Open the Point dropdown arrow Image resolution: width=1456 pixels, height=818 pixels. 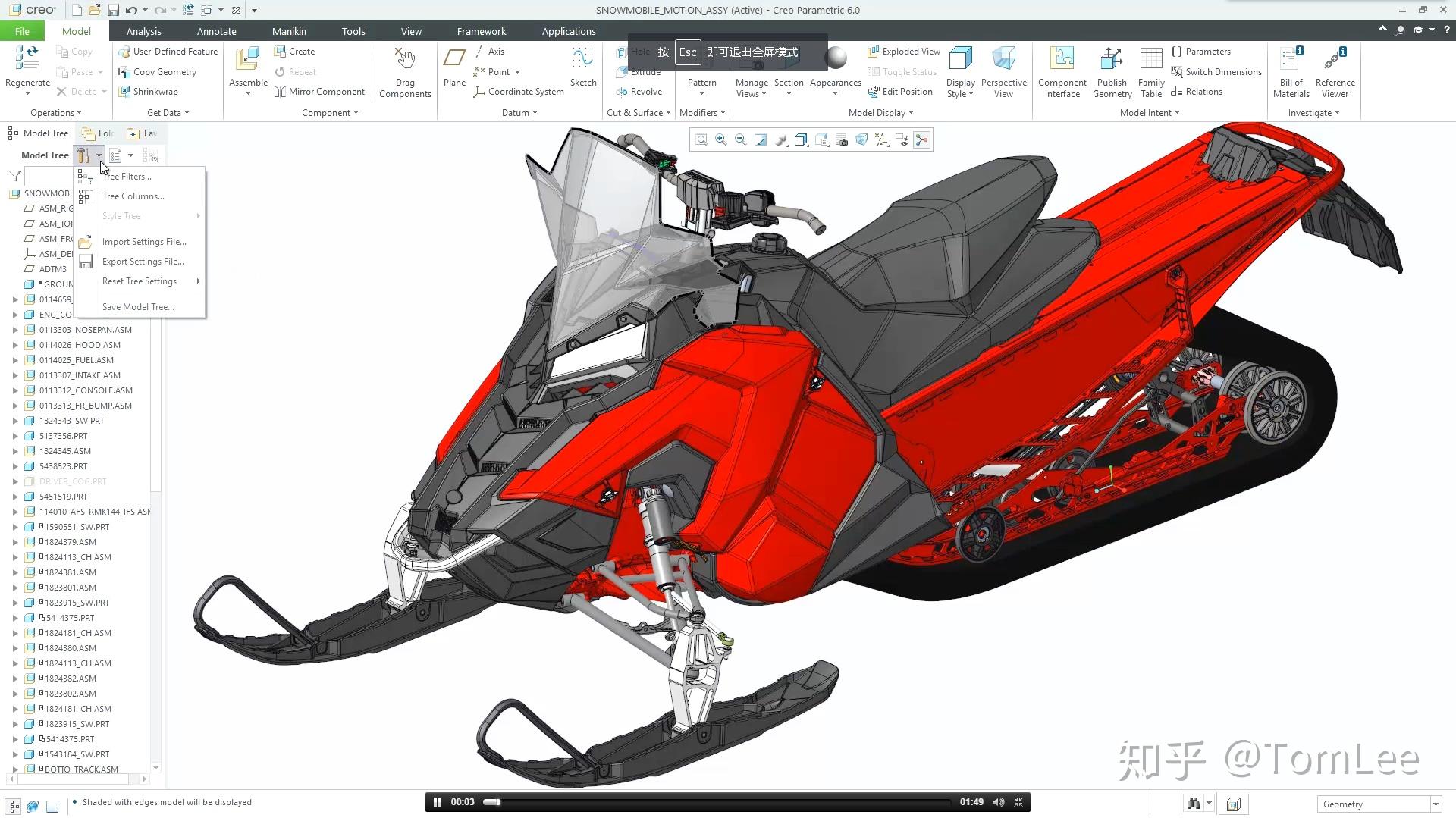517,72
